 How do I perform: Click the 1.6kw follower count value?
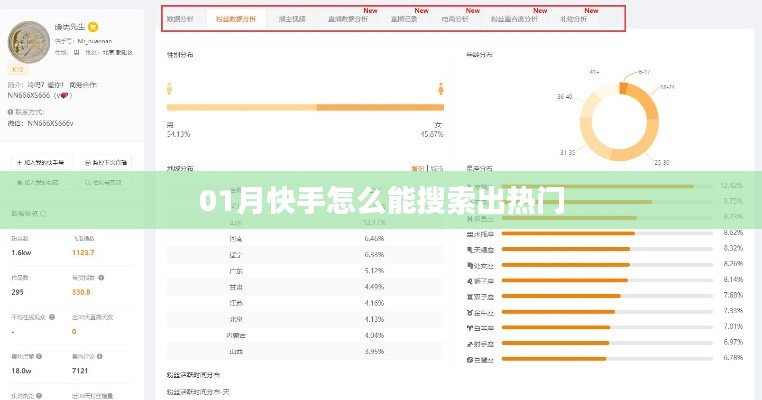tap(21, 253)
